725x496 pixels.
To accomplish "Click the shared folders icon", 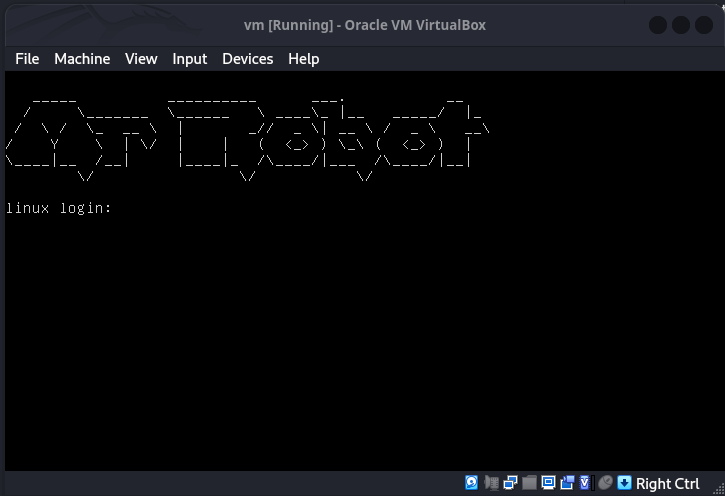I will [x=529, y=483].
